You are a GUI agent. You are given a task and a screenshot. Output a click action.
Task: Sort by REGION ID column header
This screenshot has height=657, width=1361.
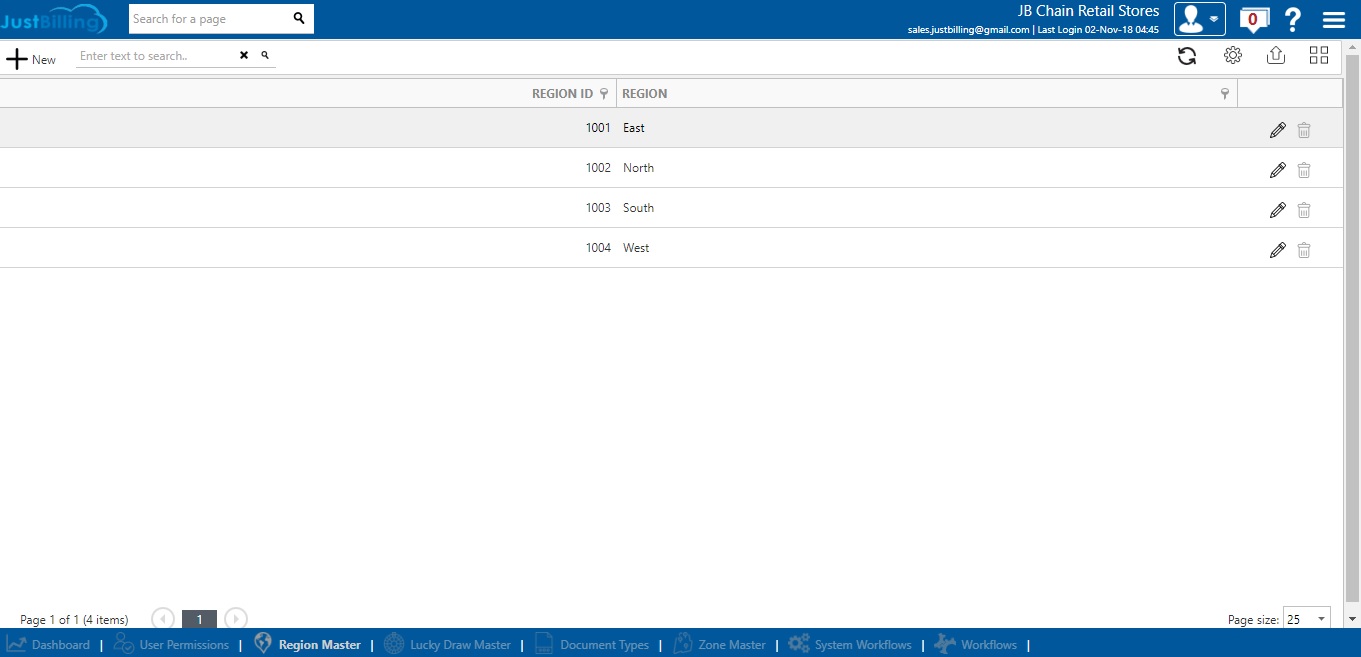pos(562,93)
